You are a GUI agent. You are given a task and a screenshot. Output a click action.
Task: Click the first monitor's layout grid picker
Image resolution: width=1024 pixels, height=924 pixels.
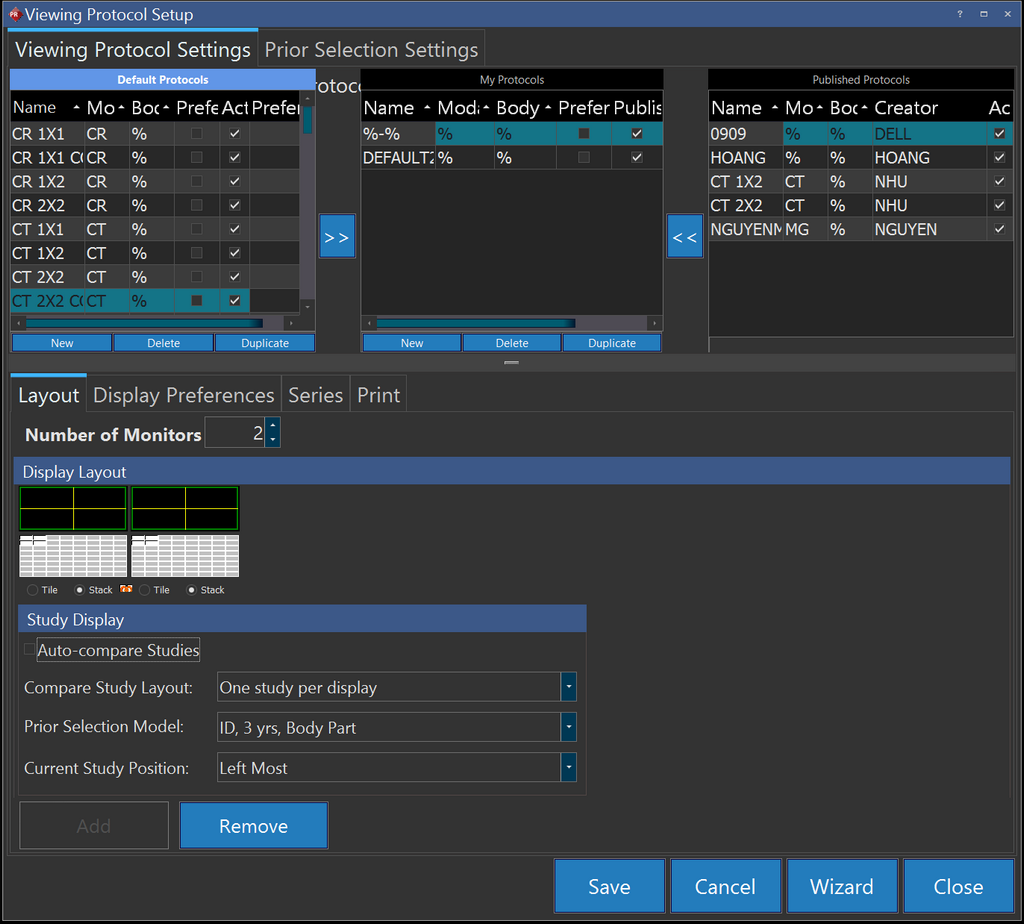click(73, 556)
